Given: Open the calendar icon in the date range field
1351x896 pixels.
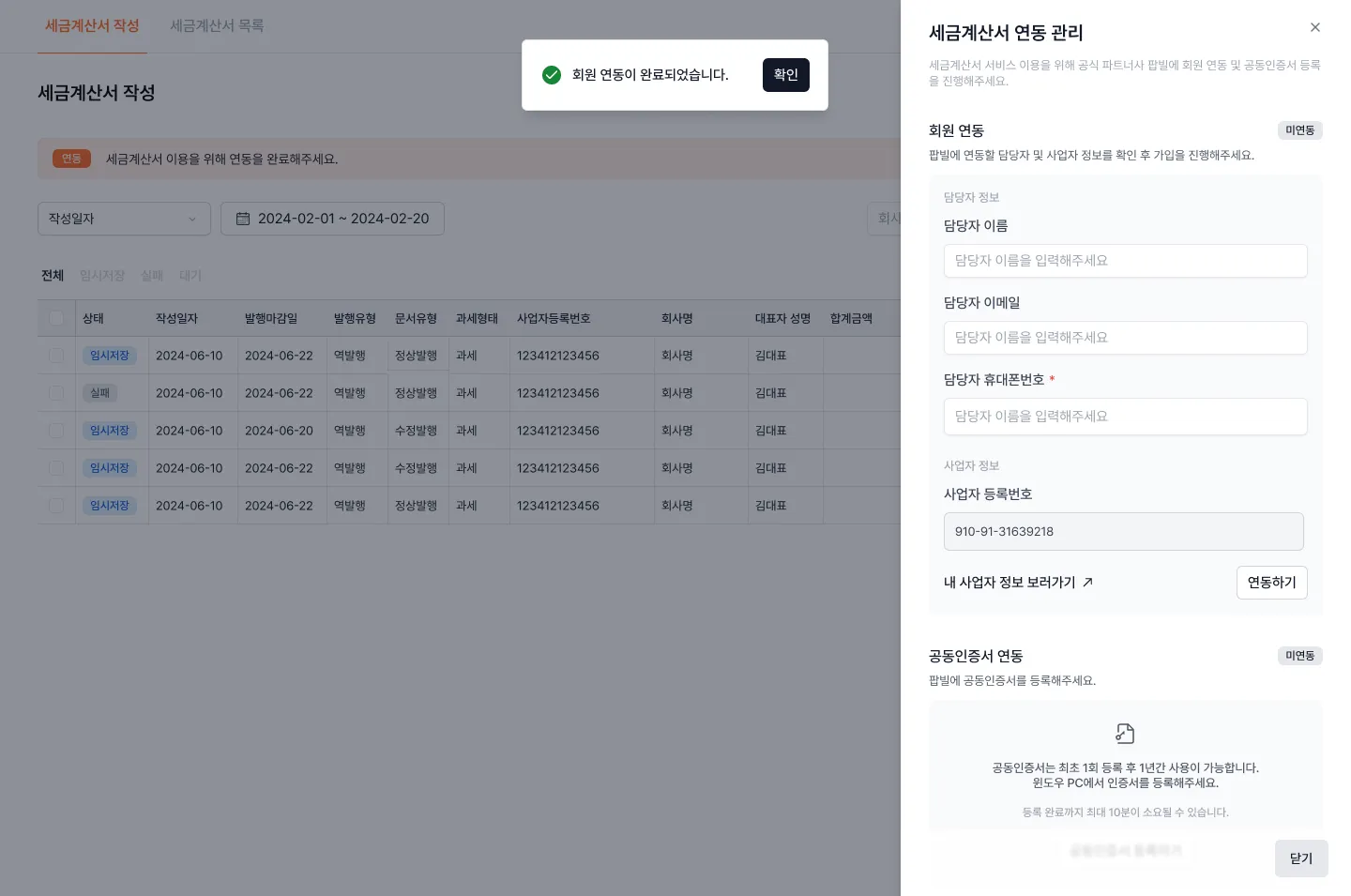Looking at the screenshot, I should coord(243,218).
